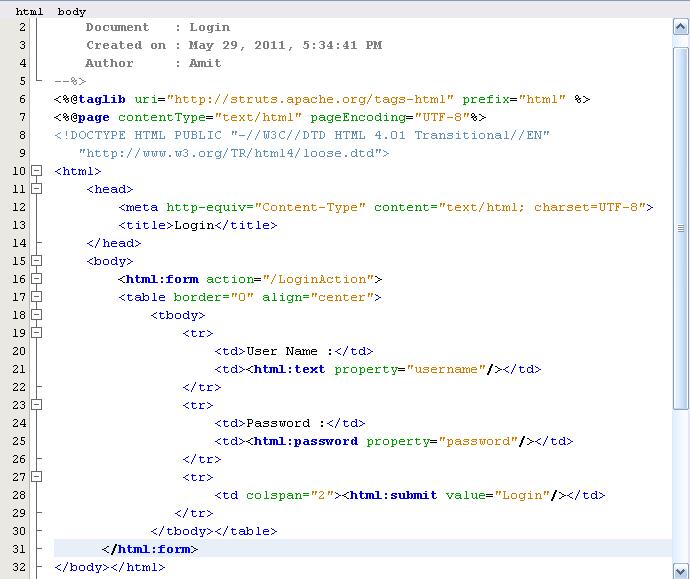Image resolution: width=690 pixels, height=579 pixels.
Task: Collapse the table fold on line 17
Action: [x=37, y=297]
